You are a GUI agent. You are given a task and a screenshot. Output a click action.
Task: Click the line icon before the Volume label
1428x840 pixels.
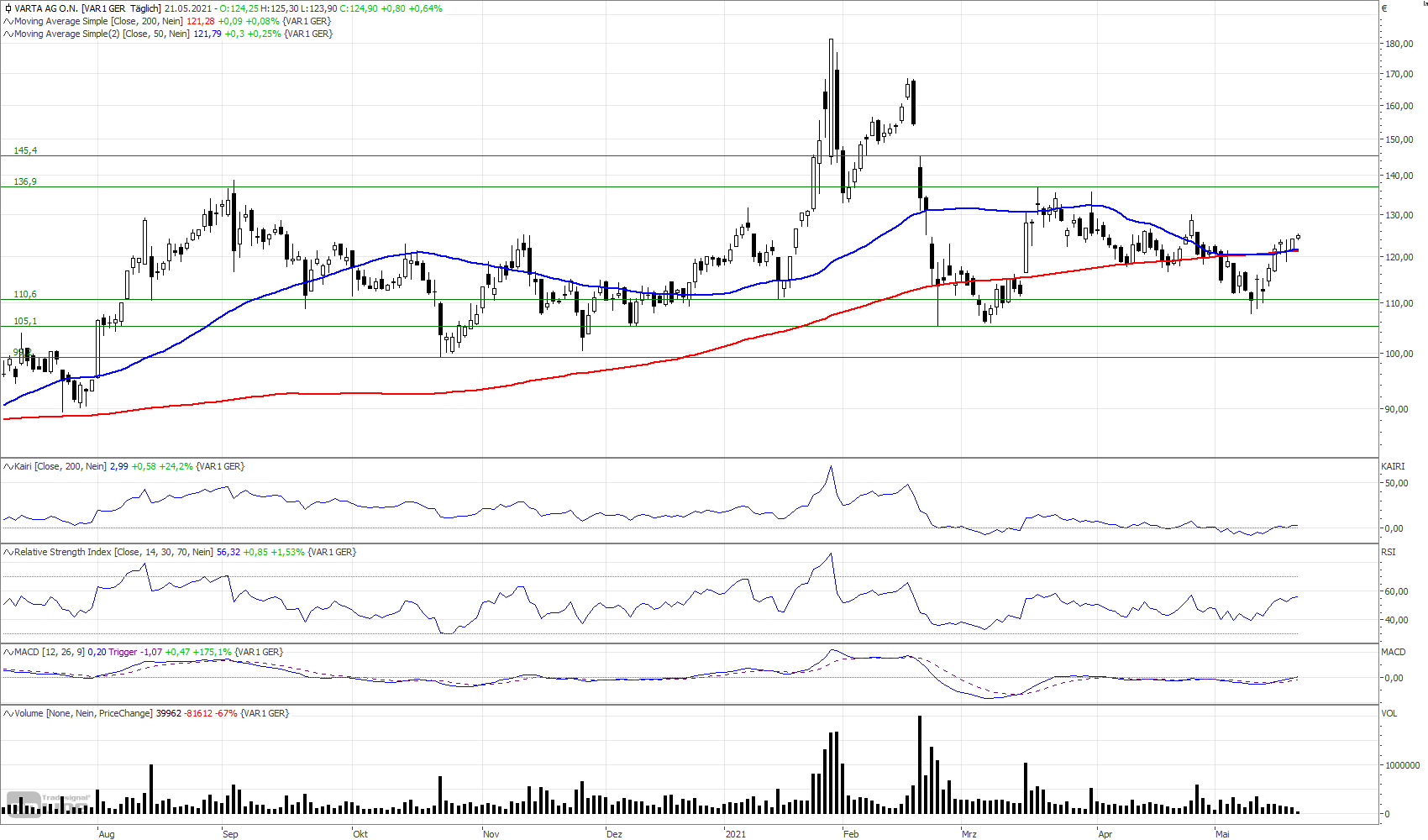(8, 713)
